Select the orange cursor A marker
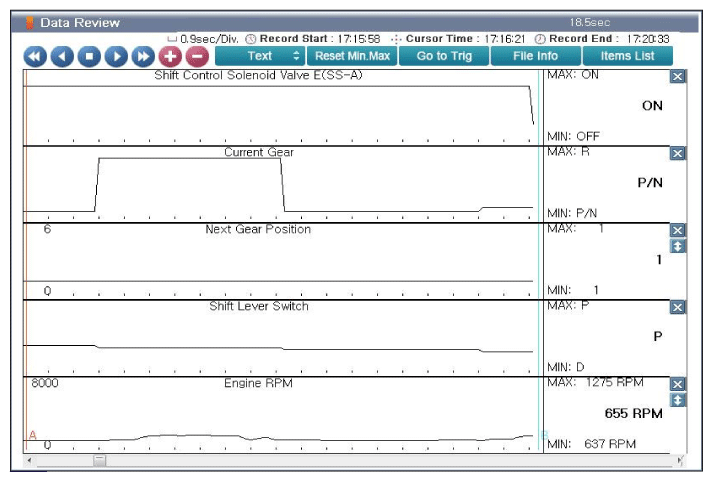This screenshot has width=712, height=481. point(33,435)
